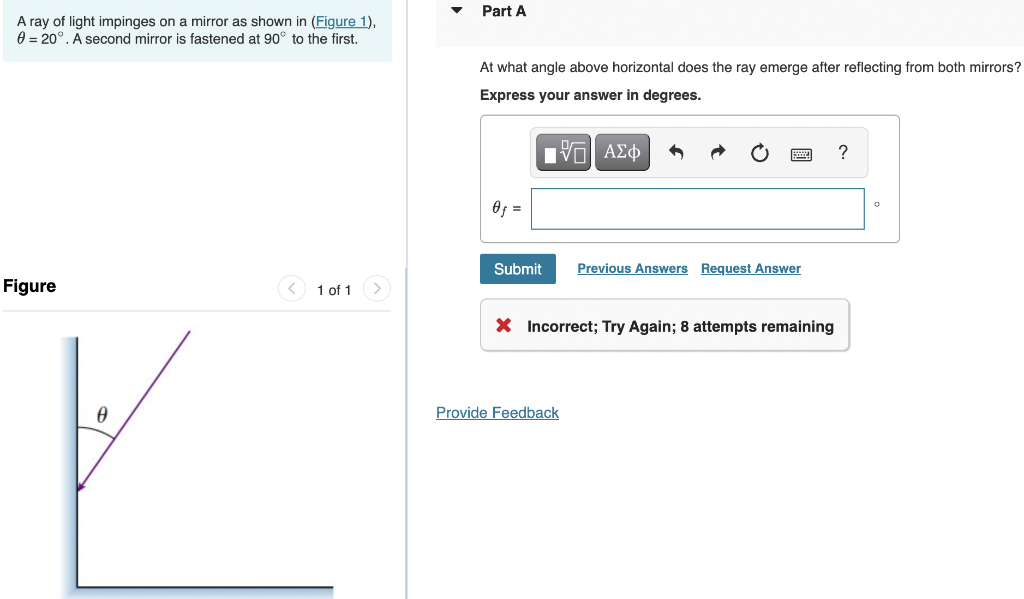Click the red incorrect X icon
The height and width of the screenshot is (599, 1024).
click(504, 325)
